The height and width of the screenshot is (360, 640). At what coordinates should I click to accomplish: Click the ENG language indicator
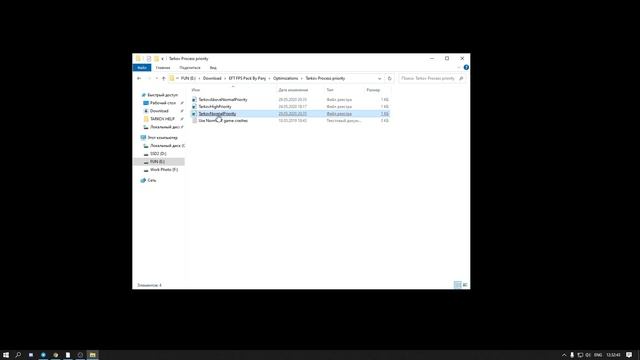(x=598, y=355)
